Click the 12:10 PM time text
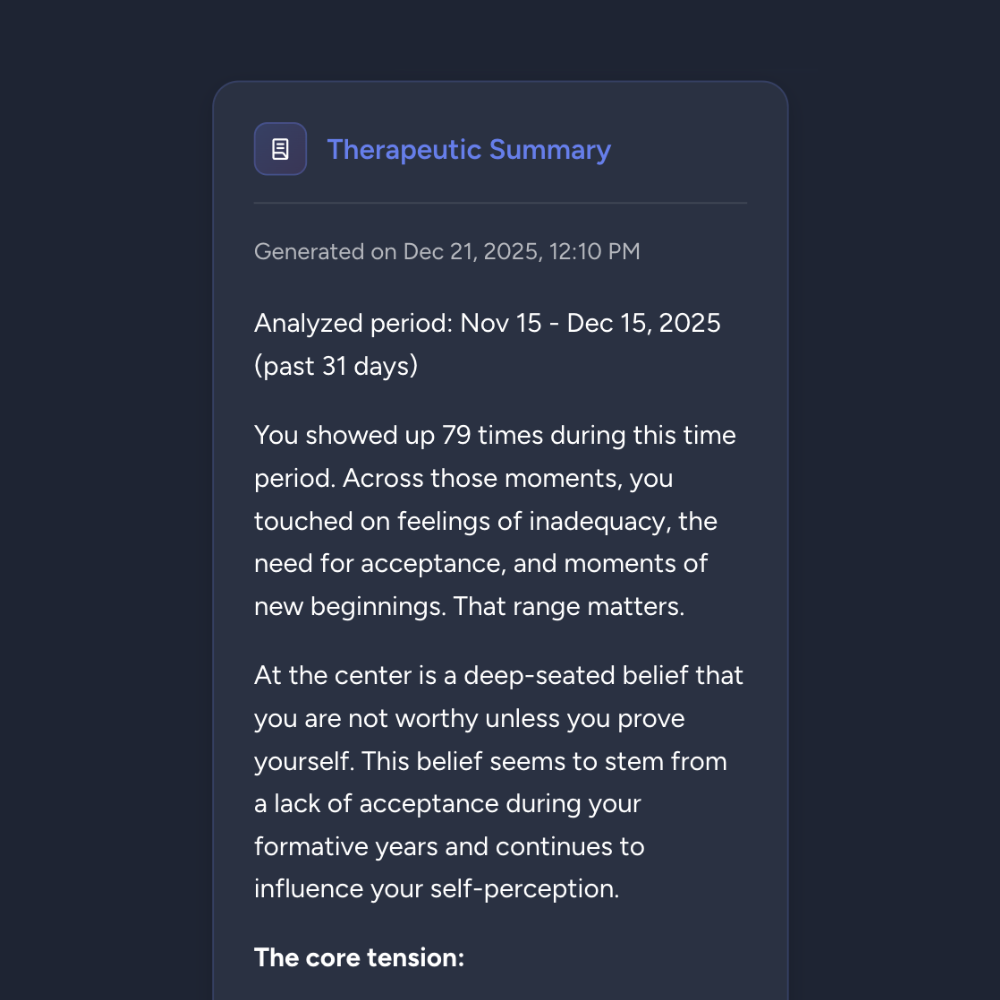 click(x=594, y=251)
